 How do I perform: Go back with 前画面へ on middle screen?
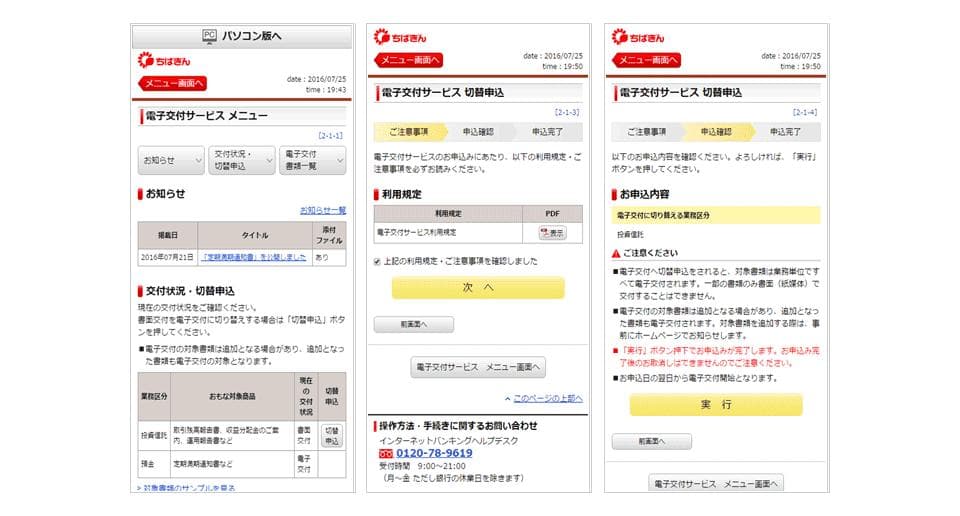(x=413, y=324)
